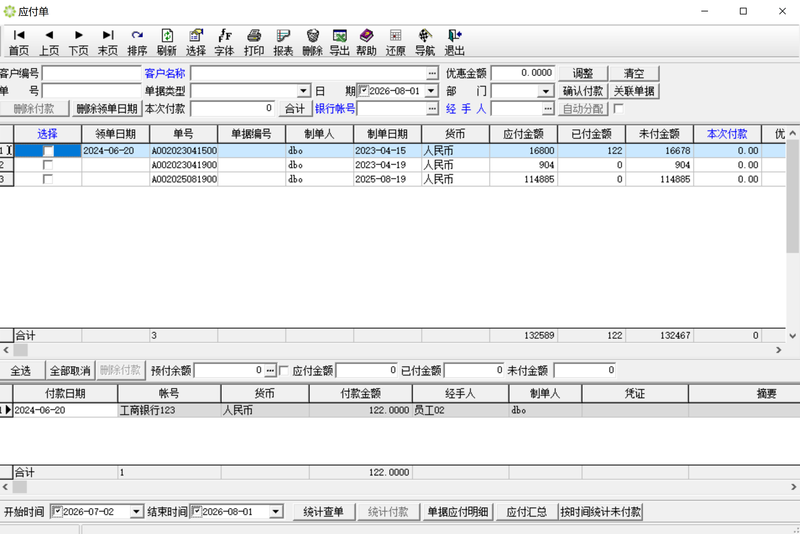Click the 删除 trash icon
Image resolution: width=800 pixels, height=534 pixels.
tap(312, 42)
